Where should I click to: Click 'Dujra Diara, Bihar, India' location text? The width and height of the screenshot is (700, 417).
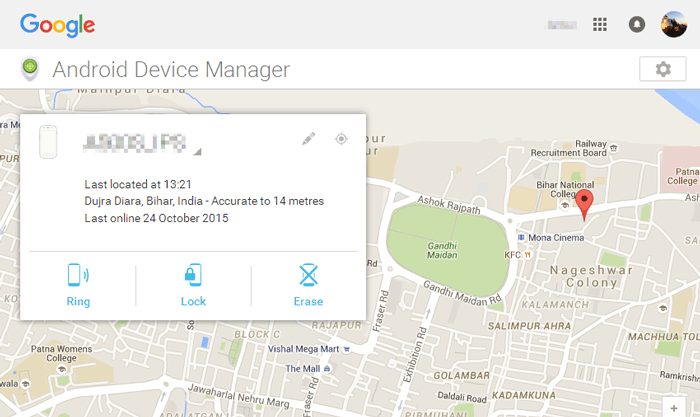(x=143, y=201)
